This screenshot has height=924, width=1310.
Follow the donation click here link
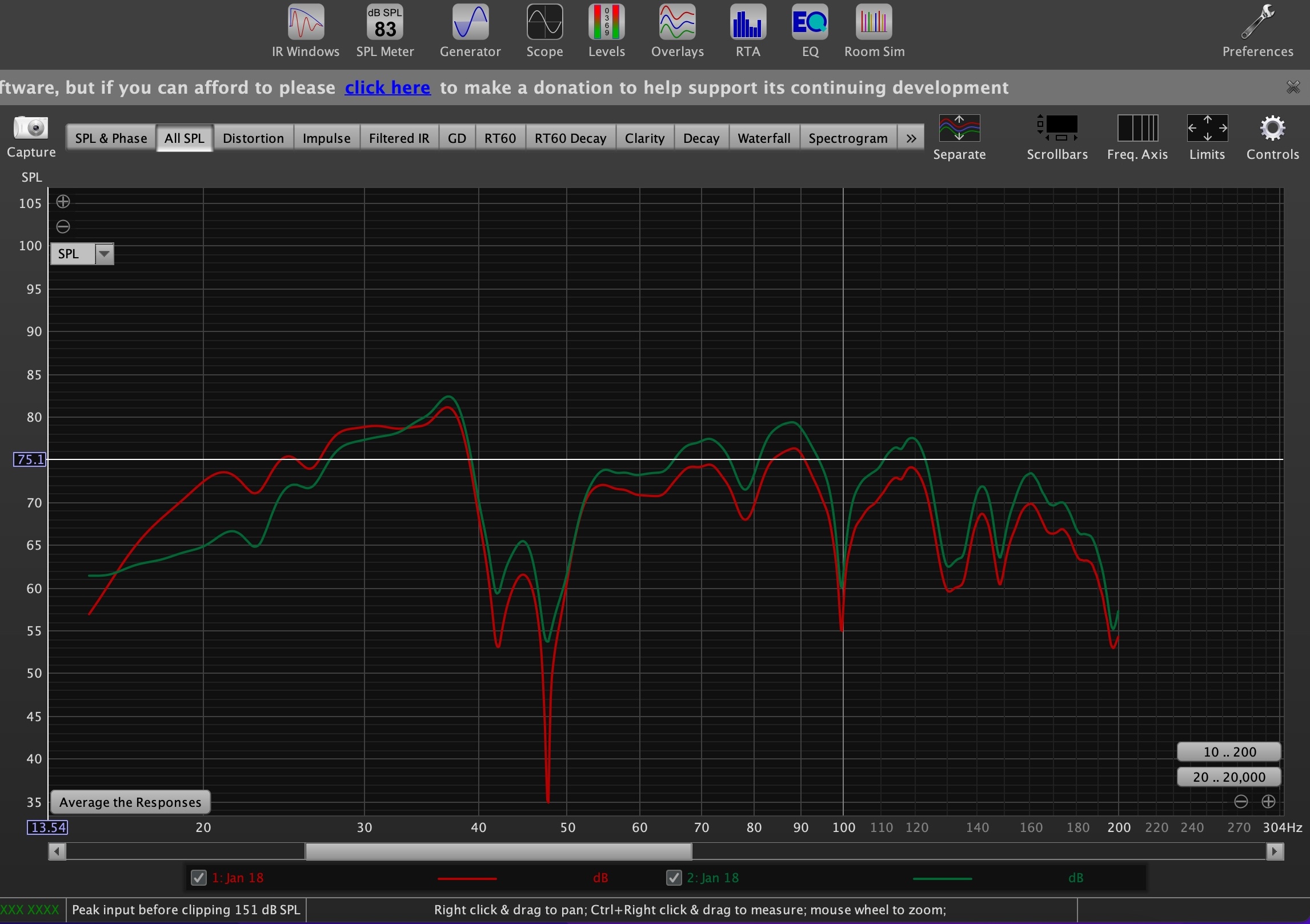(387, 87)
